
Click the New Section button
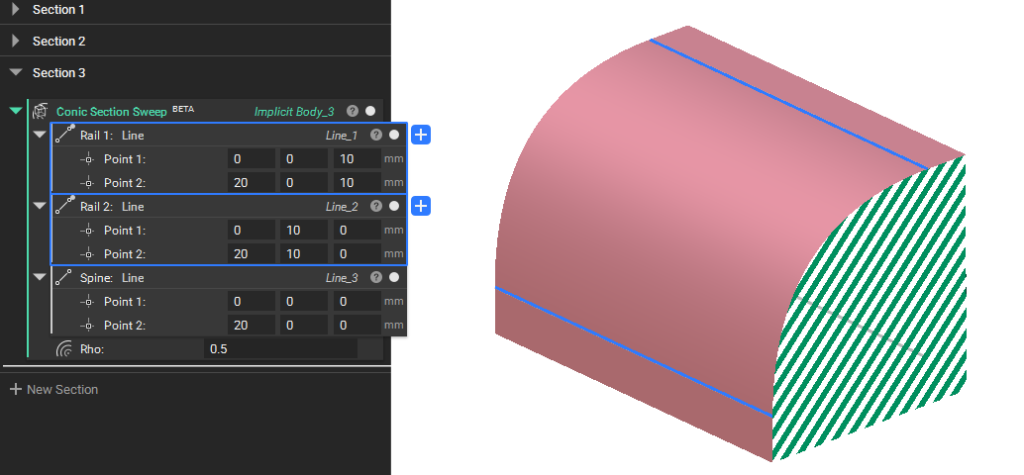click(x=54, y=389)
